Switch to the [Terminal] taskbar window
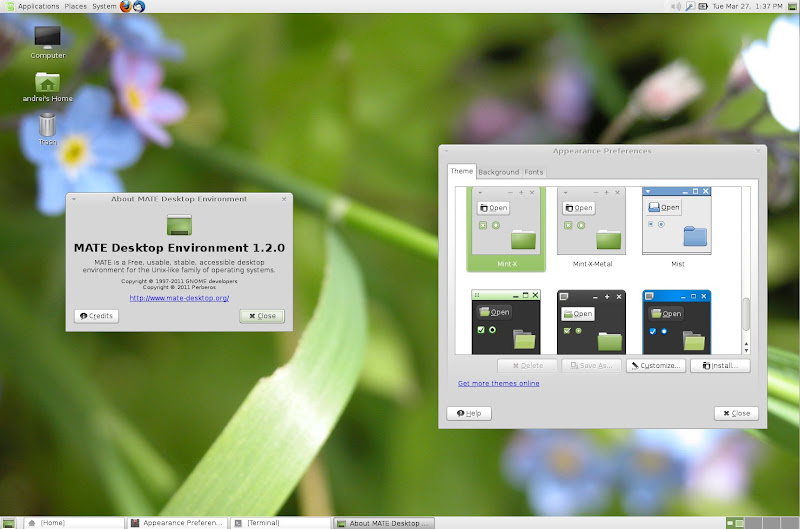This screenshot has width=800, height=529. tap(280, 523)
